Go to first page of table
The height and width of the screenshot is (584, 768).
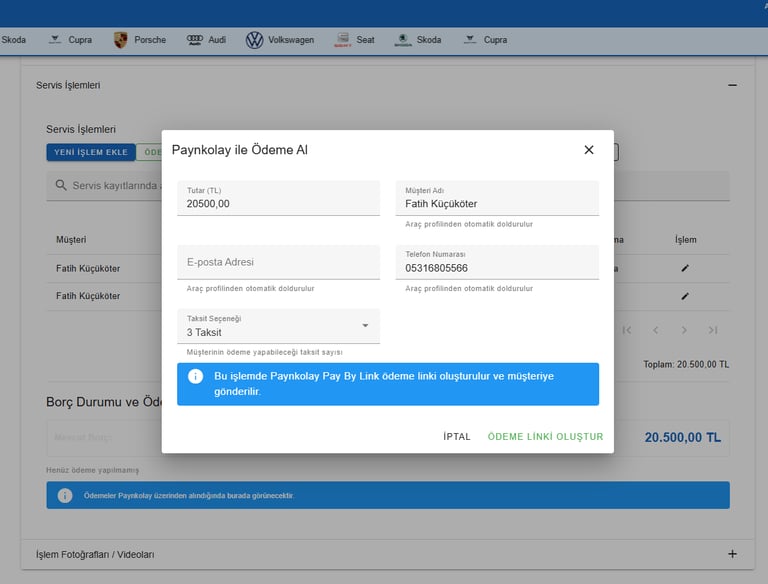(x=626, y=330)
